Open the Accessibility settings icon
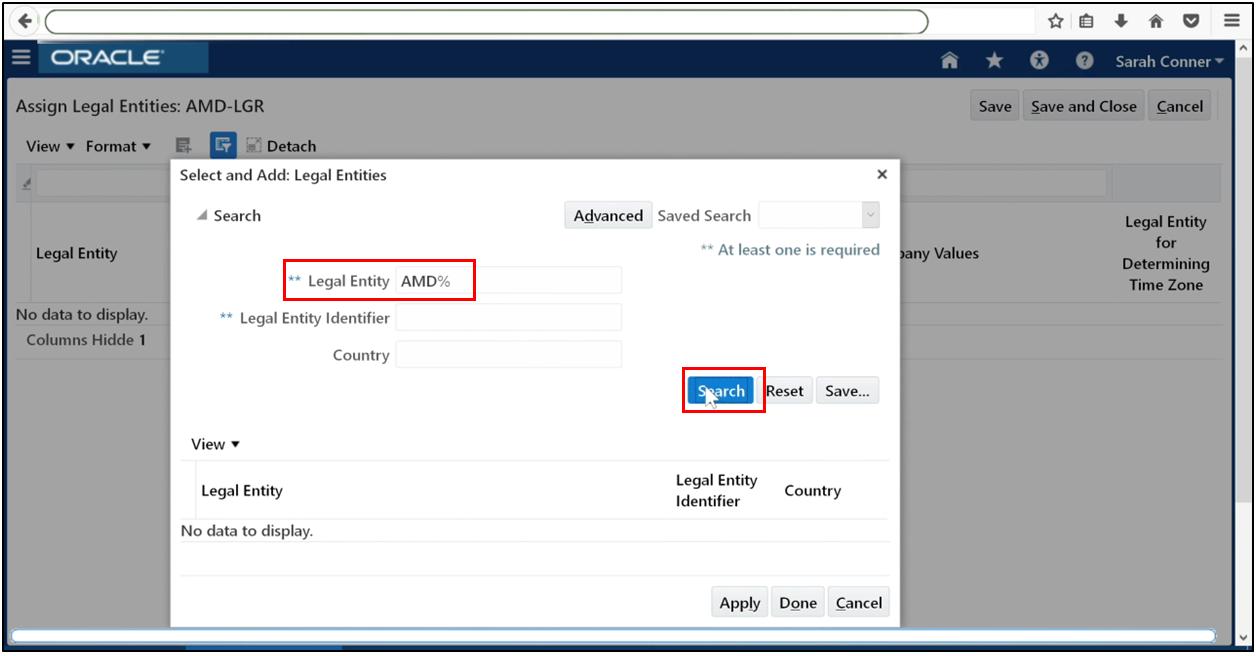 point(1039,60)
